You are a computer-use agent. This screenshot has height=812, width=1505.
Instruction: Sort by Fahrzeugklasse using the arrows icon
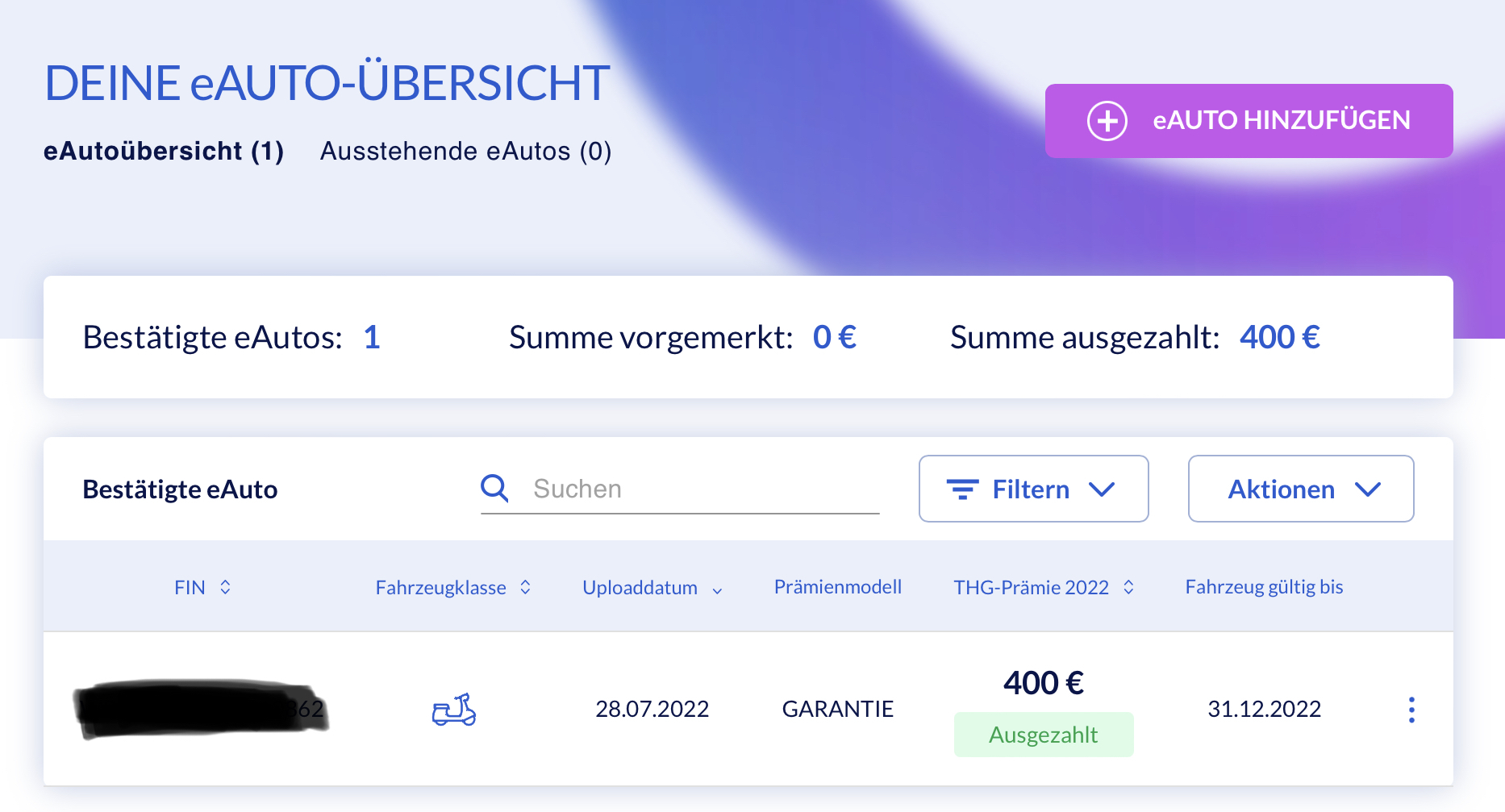pos(525,587)
